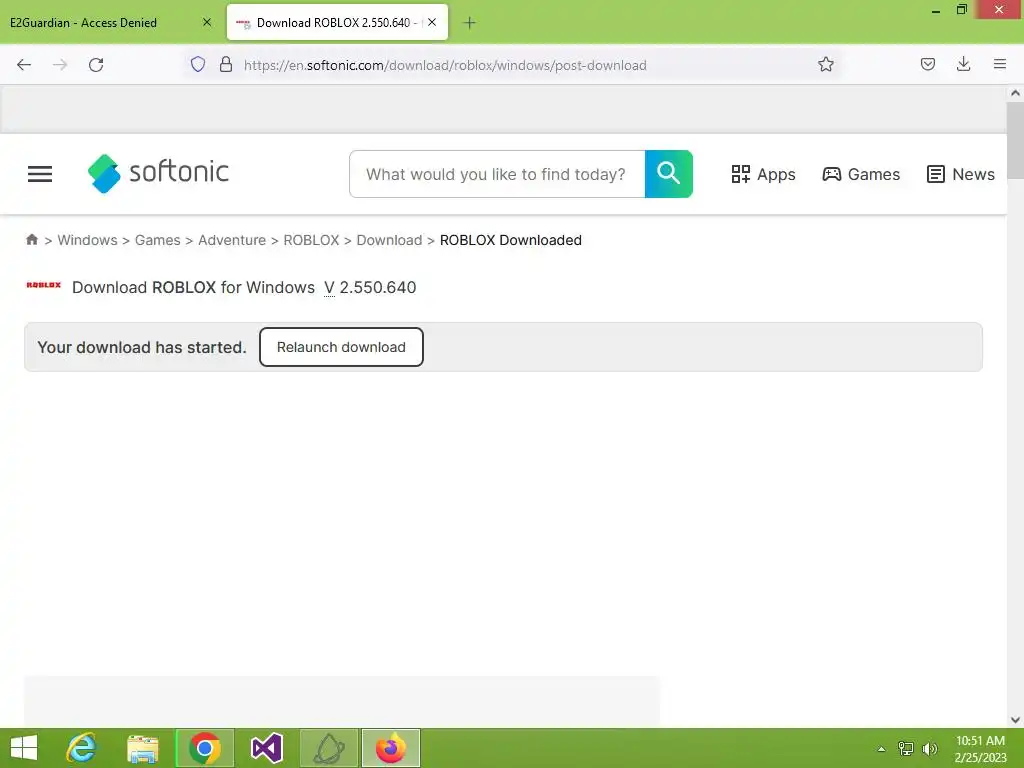Go to Softonic home via breadcrumb icon

pyautogui.click(x=32, y=240)
